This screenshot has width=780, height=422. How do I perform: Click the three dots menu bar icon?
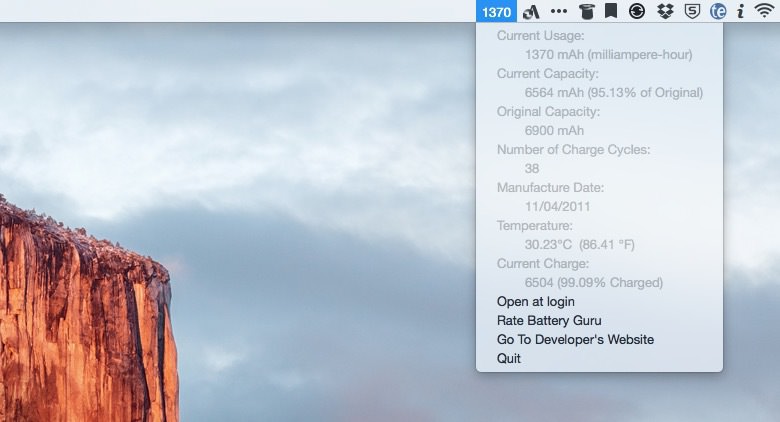coord(559,11)
